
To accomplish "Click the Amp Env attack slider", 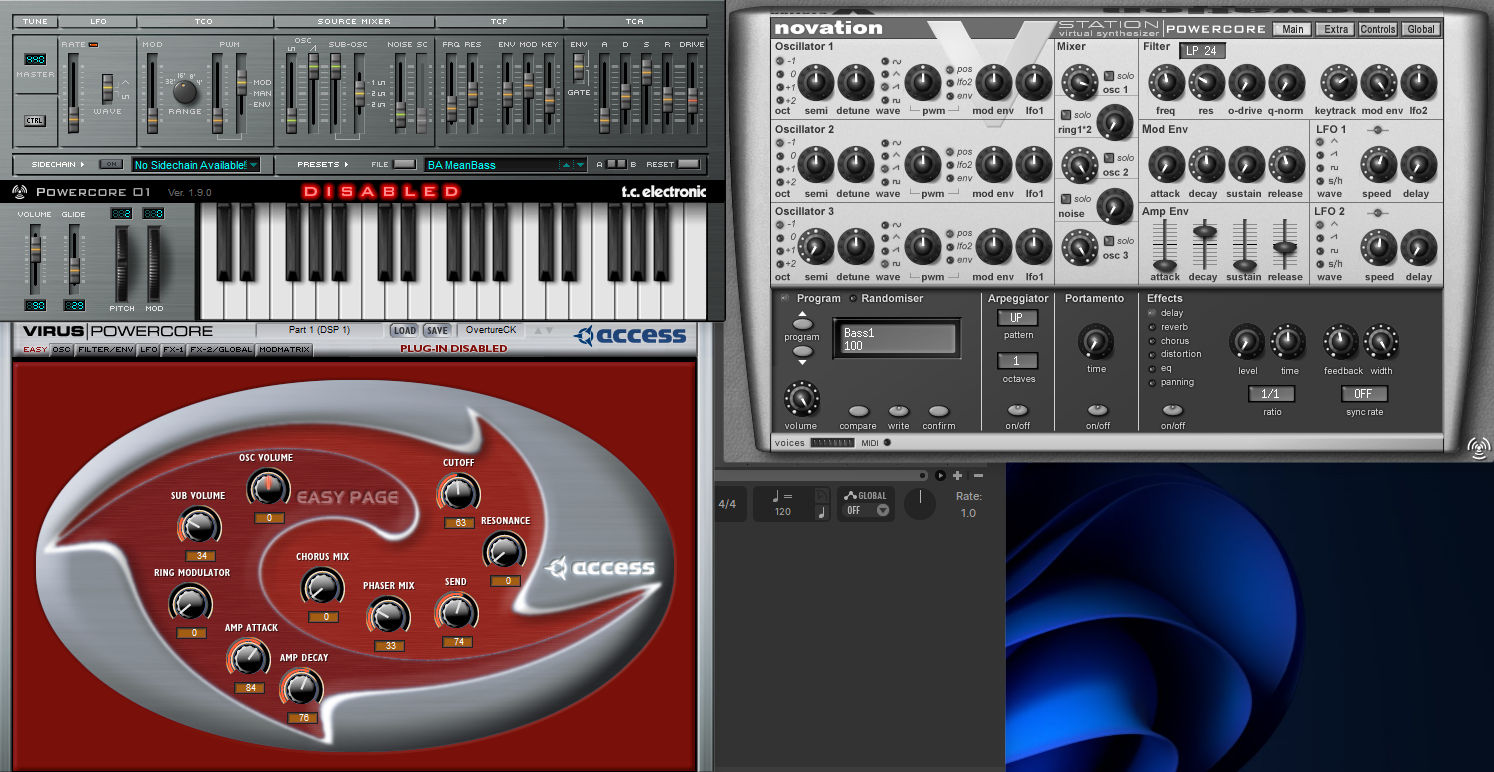I will coord(1164,265).
